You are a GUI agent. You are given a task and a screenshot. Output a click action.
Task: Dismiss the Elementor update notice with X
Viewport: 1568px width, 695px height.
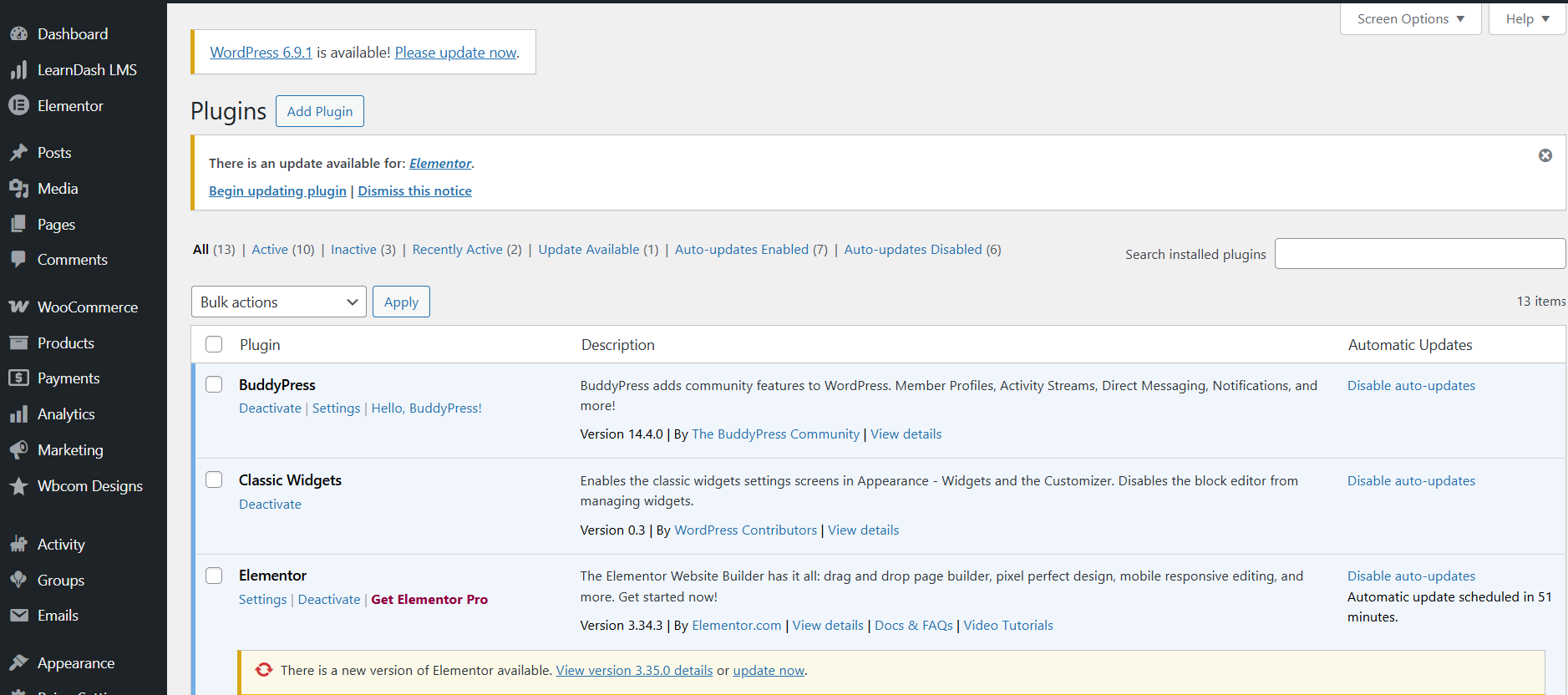tap(1545, 155)
